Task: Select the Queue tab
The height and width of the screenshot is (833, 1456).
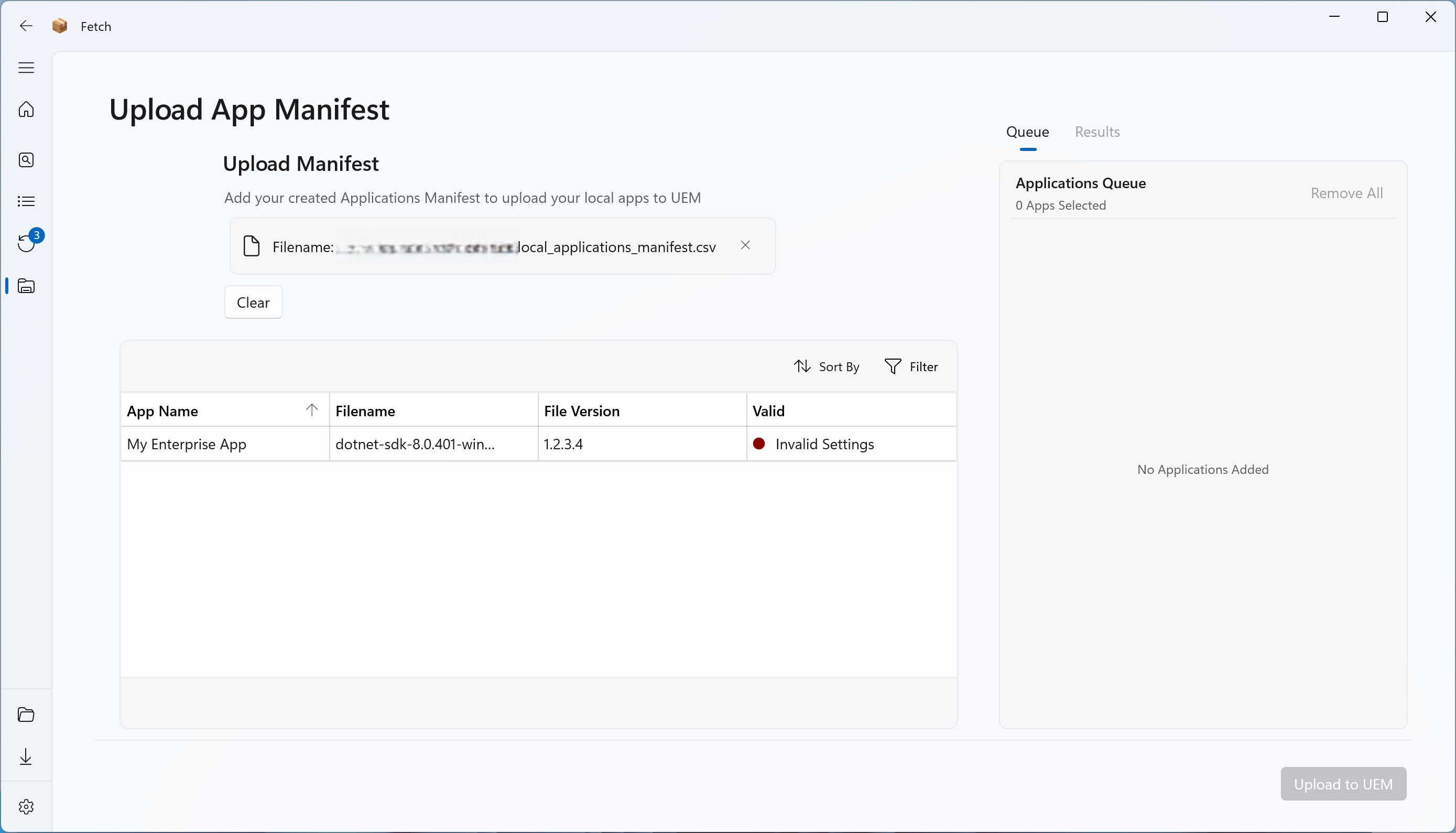Action: (1027, 132)
